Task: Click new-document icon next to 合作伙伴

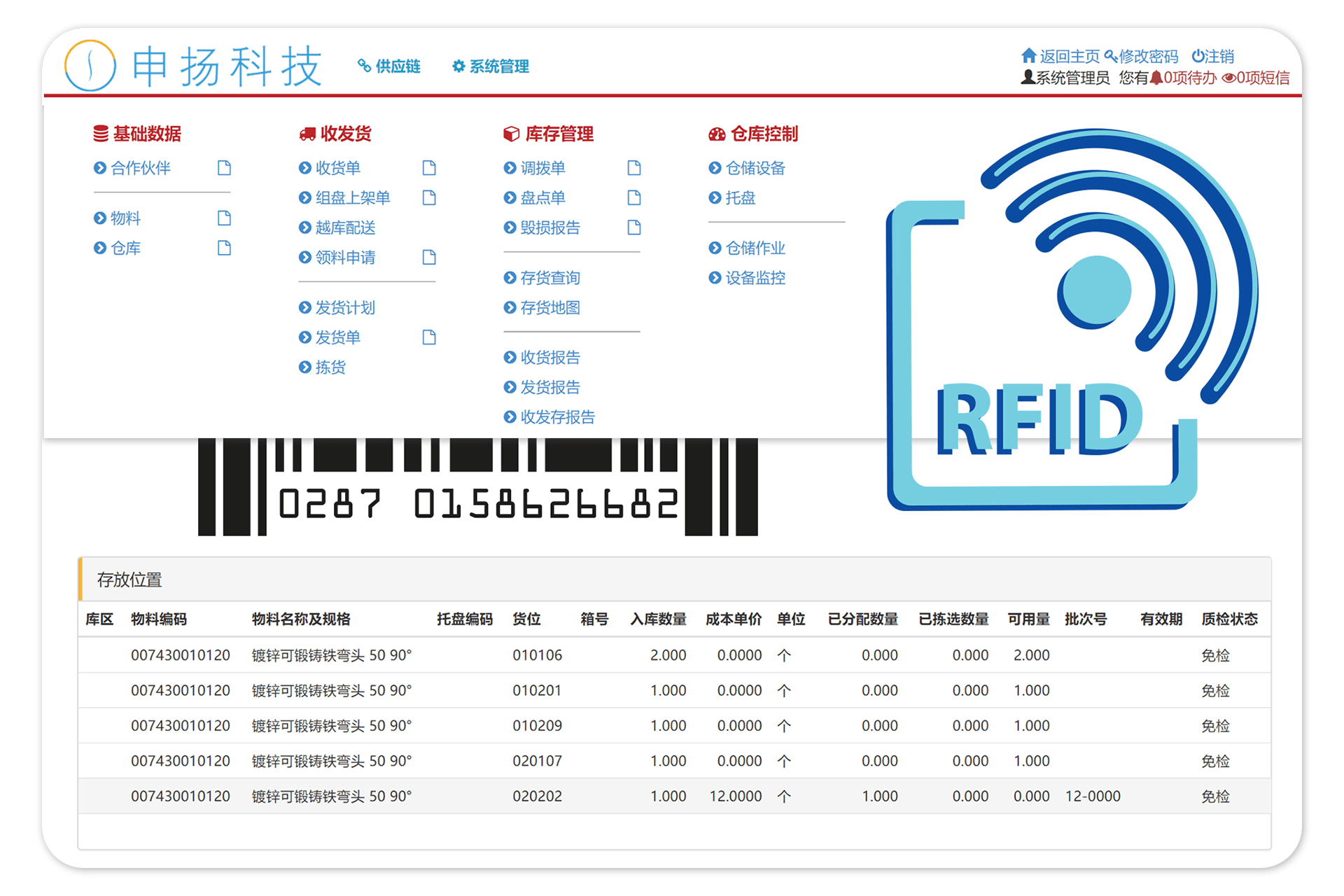Action: pyautogui.click(x=224, y=168)
